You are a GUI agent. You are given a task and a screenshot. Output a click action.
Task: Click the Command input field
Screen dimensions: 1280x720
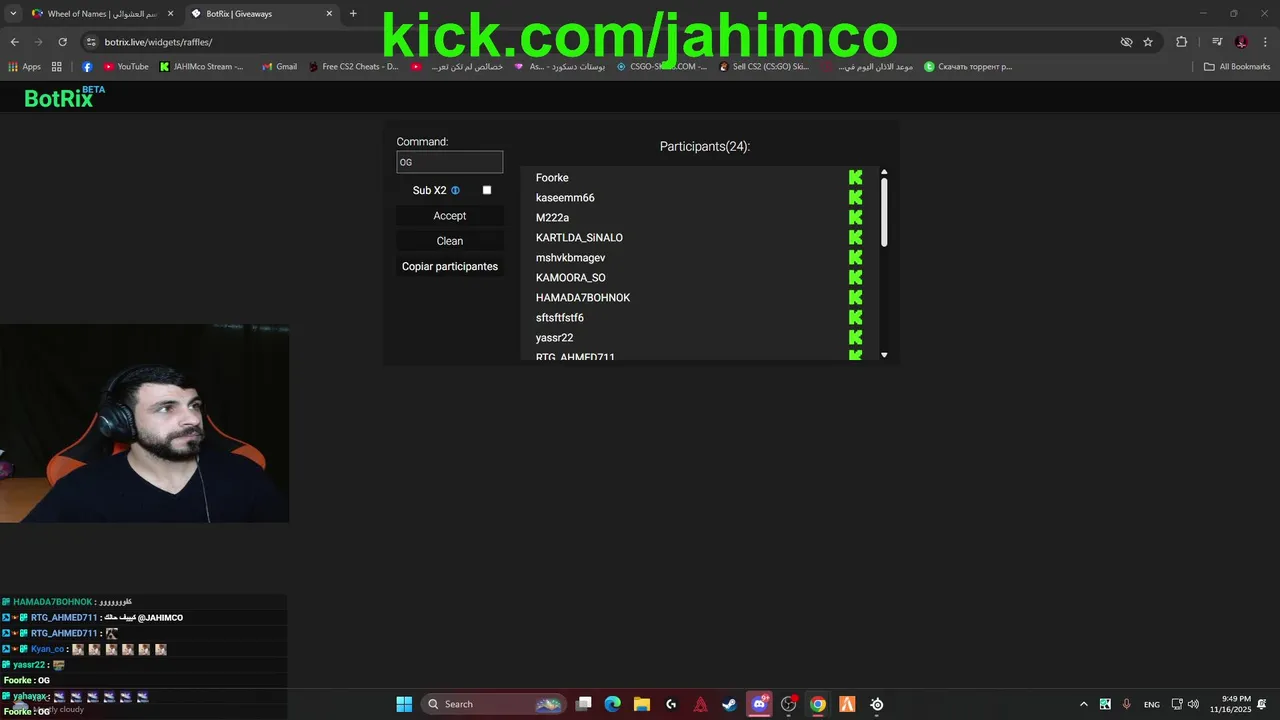point(450,162)
